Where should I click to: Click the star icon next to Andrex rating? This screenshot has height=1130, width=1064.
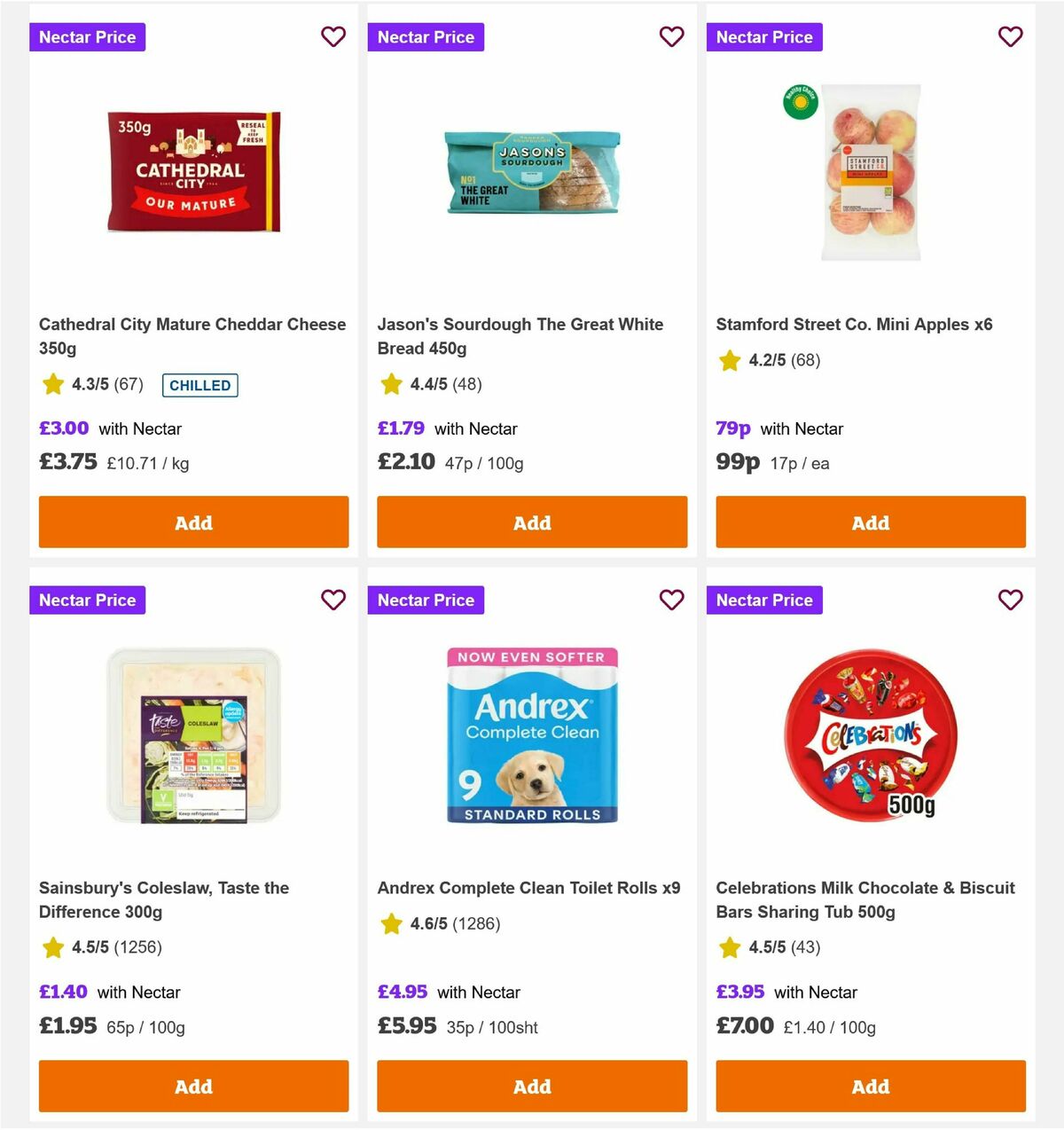(391, 923)
